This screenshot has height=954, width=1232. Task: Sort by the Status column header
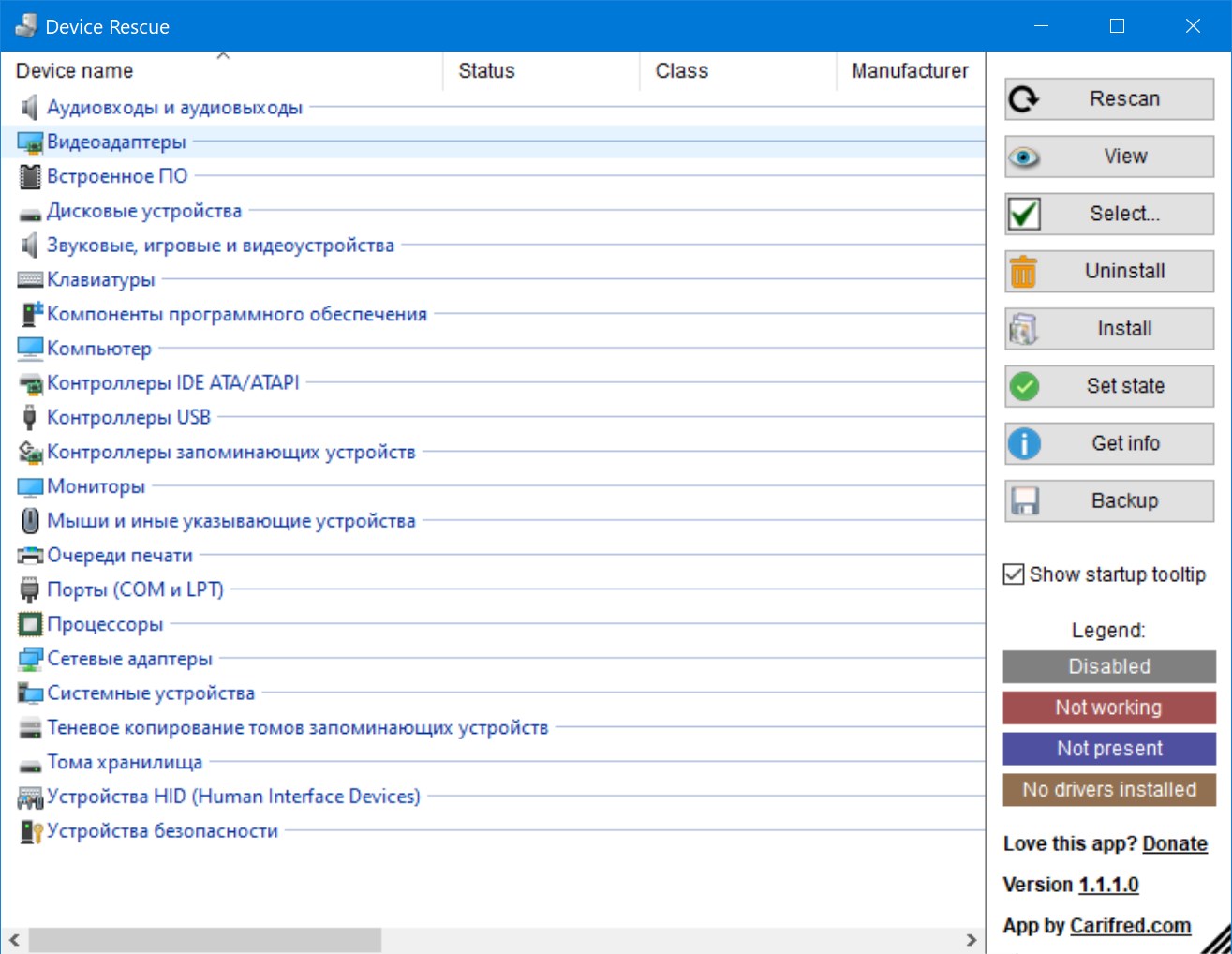pyautogui.click(x=486, y=71)
